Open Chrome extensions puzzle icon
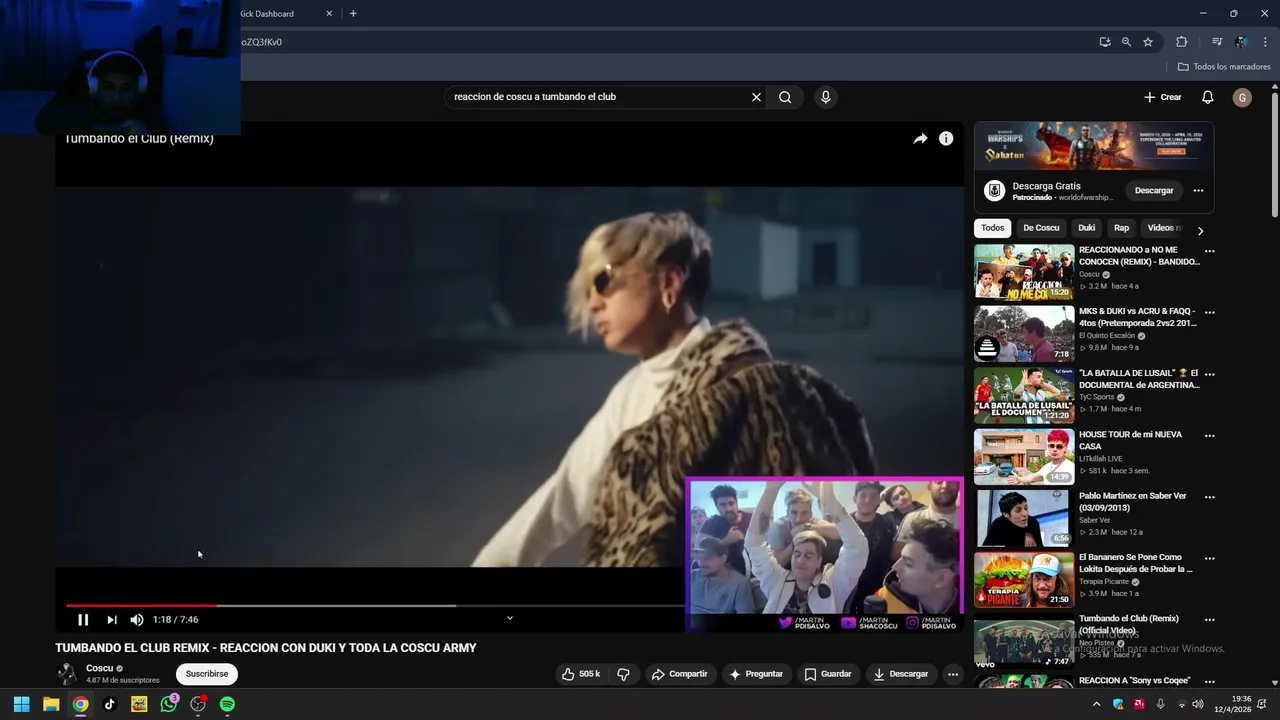Viewport: 1280px width, 720px height. click(1181, 42)
